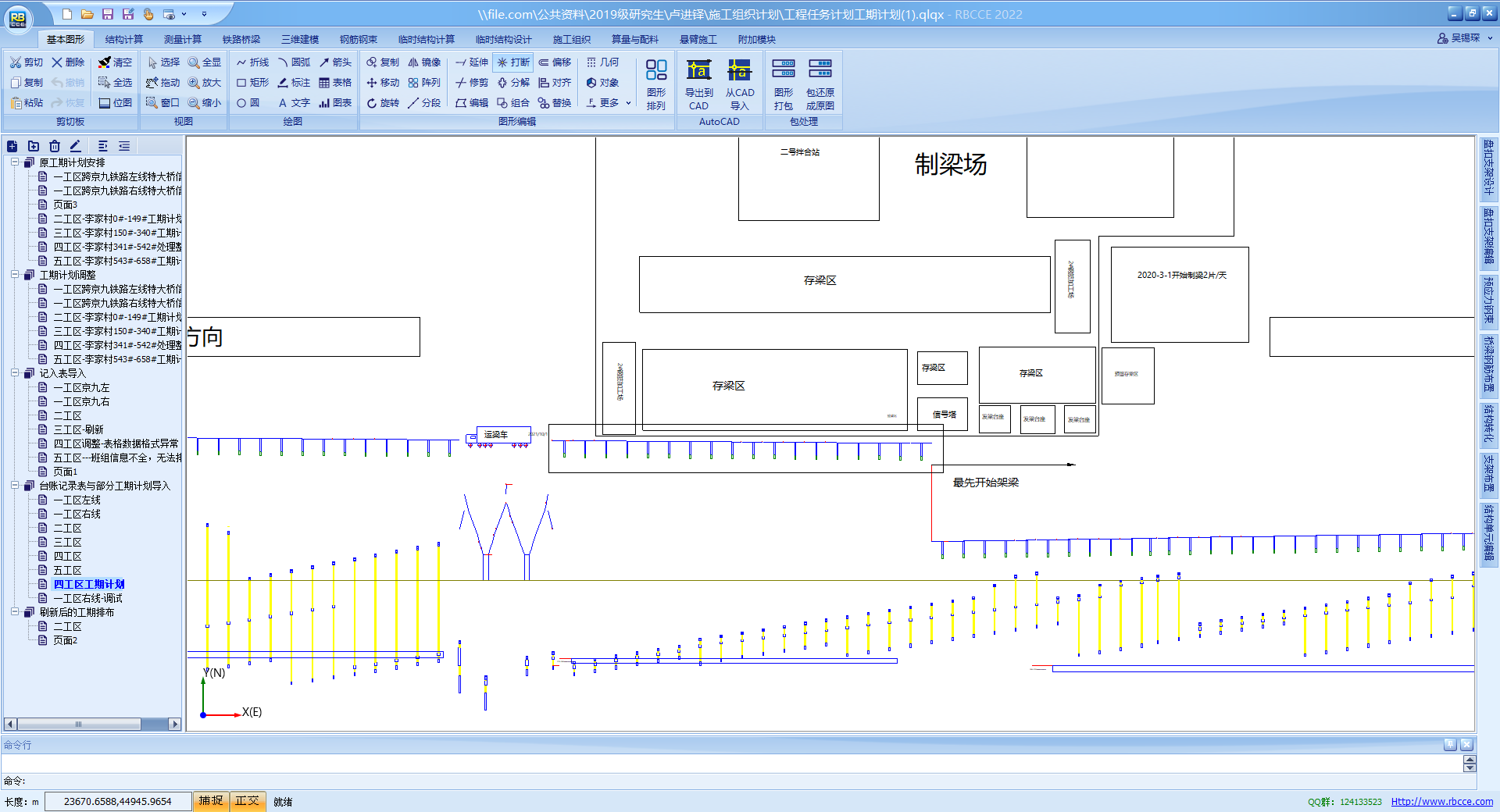Click the mirror (镜像) tool icon
1500x812 pixels.
click(x=424, y=62)
